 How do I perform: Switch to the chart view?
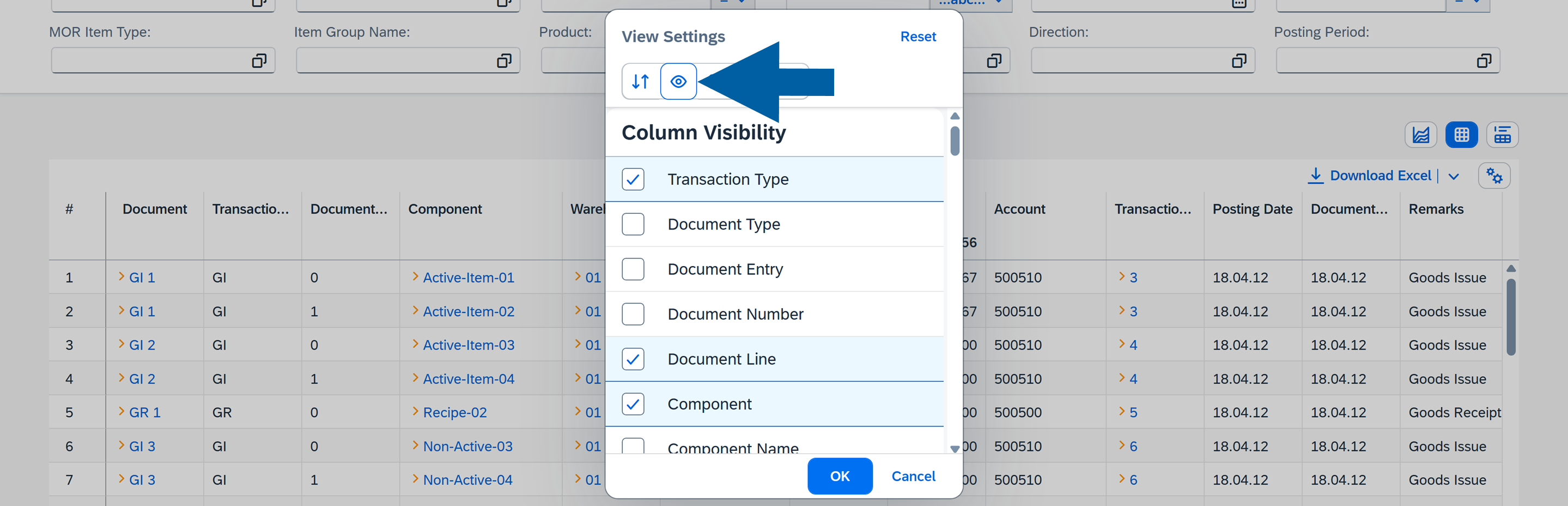click(x=1421, y=135)
